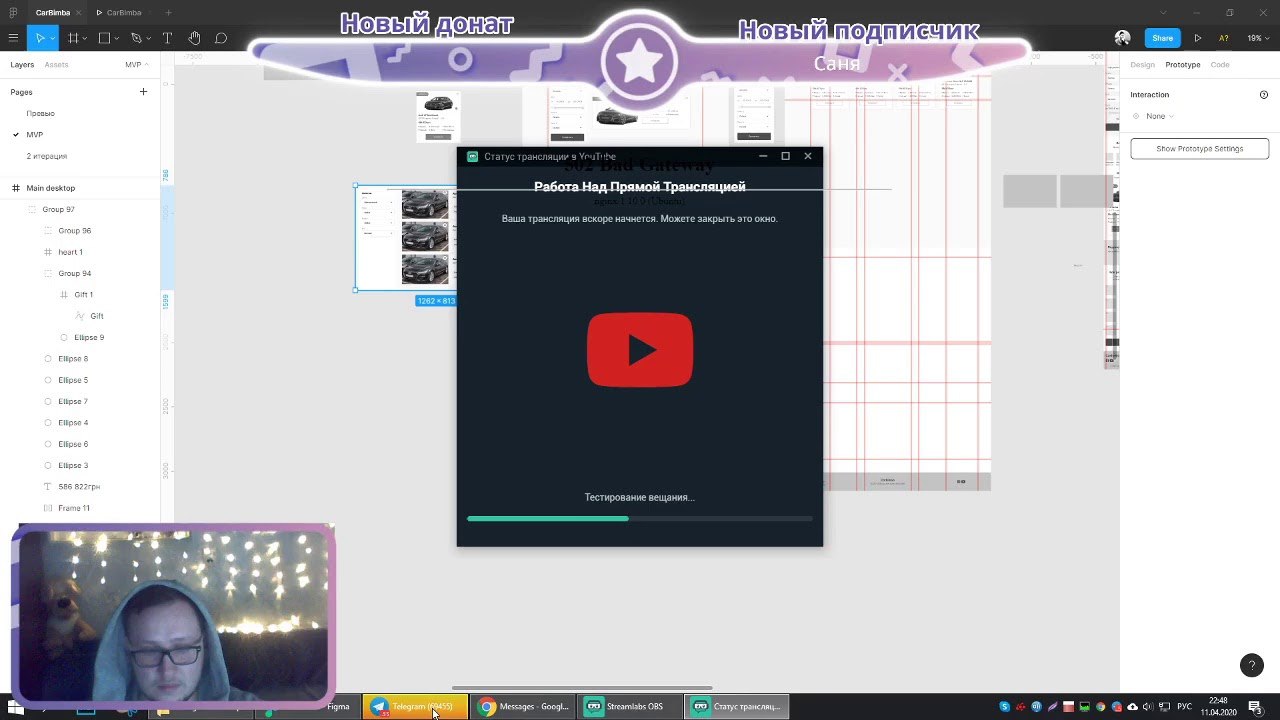Click the Ellipse 8 ellipse icon
The image size is (1280, 720).
click(48, 358)
